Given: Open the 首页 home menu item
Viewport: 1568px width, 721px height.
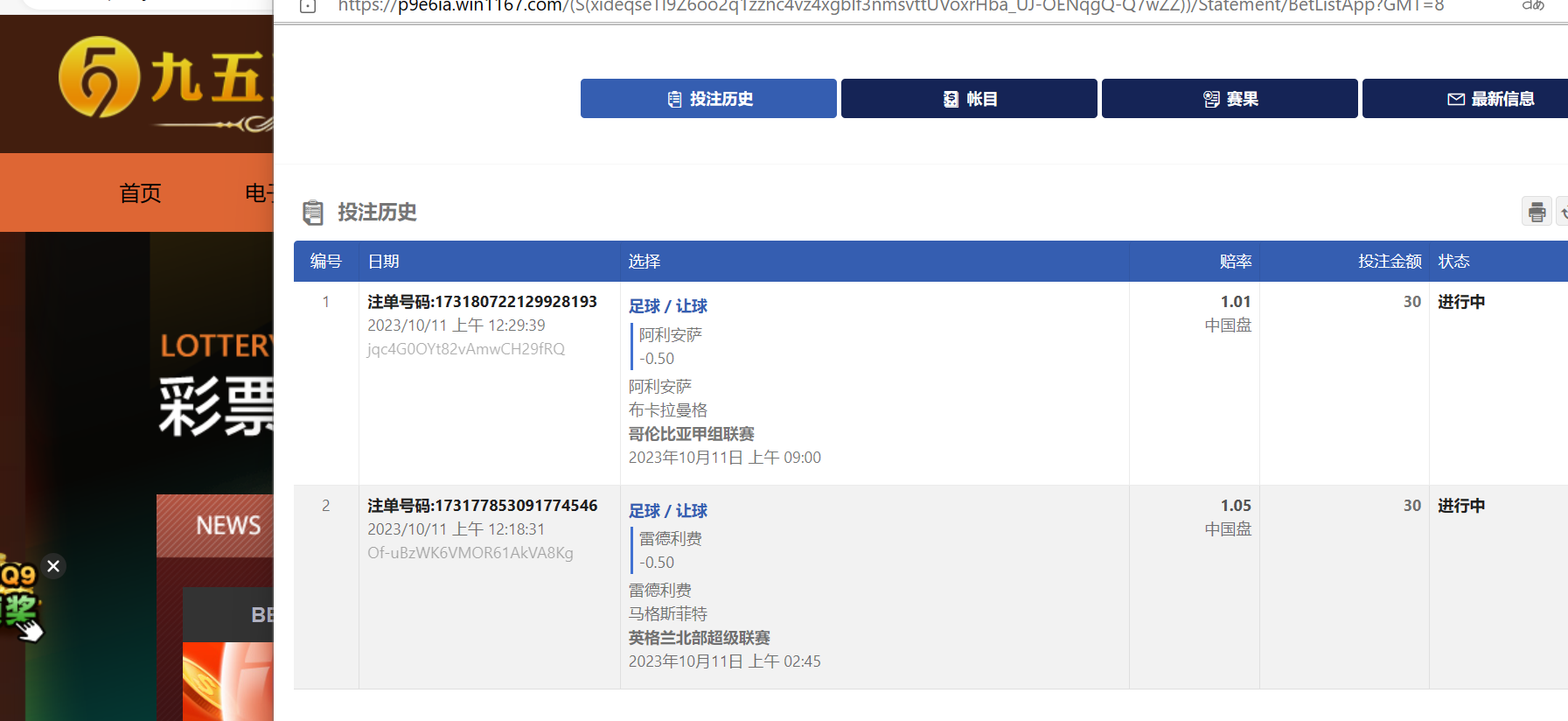Looking at the screenshot, I should coord(140,192).
